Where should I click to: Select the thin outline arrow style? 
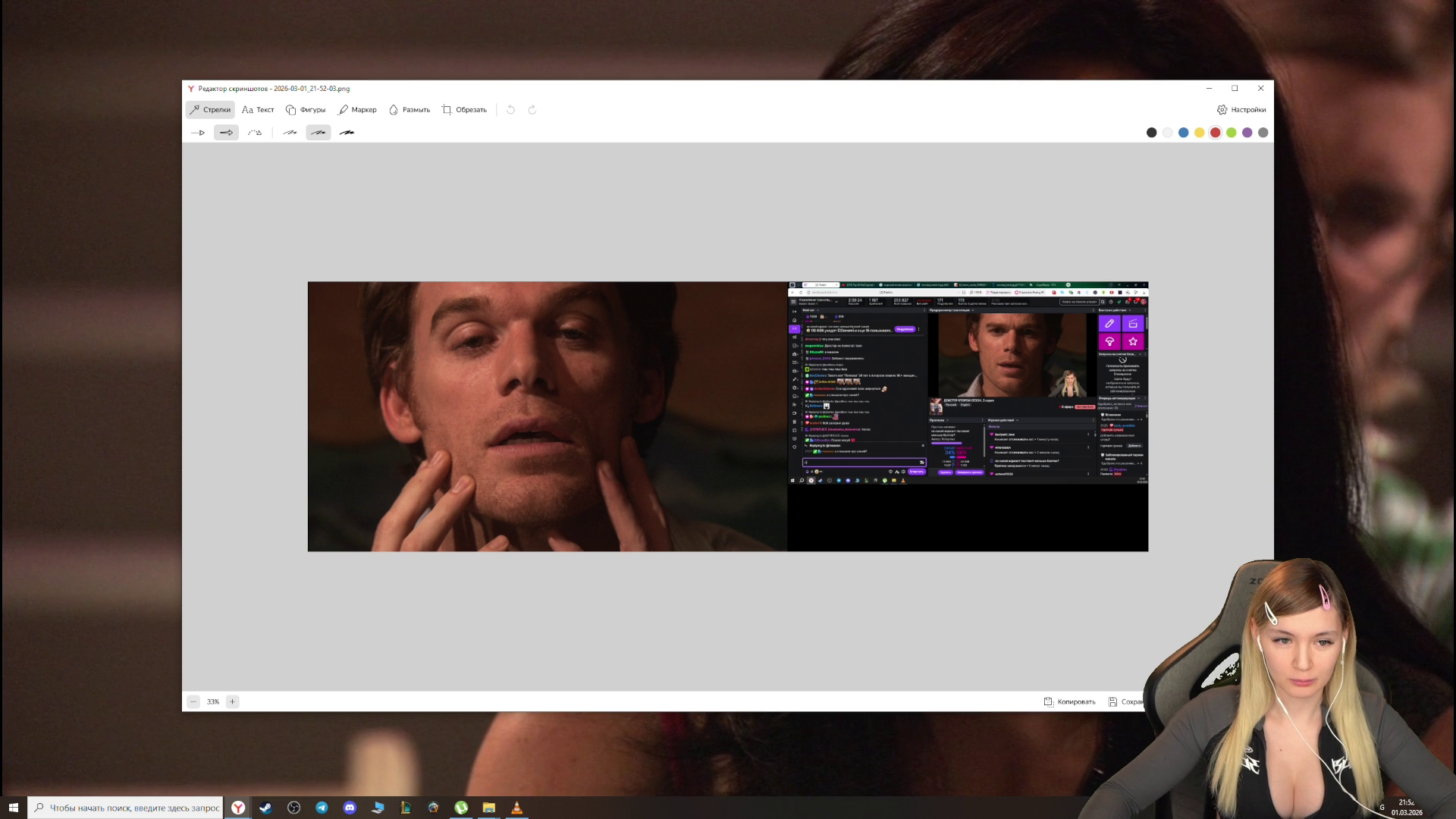point(199,133)
